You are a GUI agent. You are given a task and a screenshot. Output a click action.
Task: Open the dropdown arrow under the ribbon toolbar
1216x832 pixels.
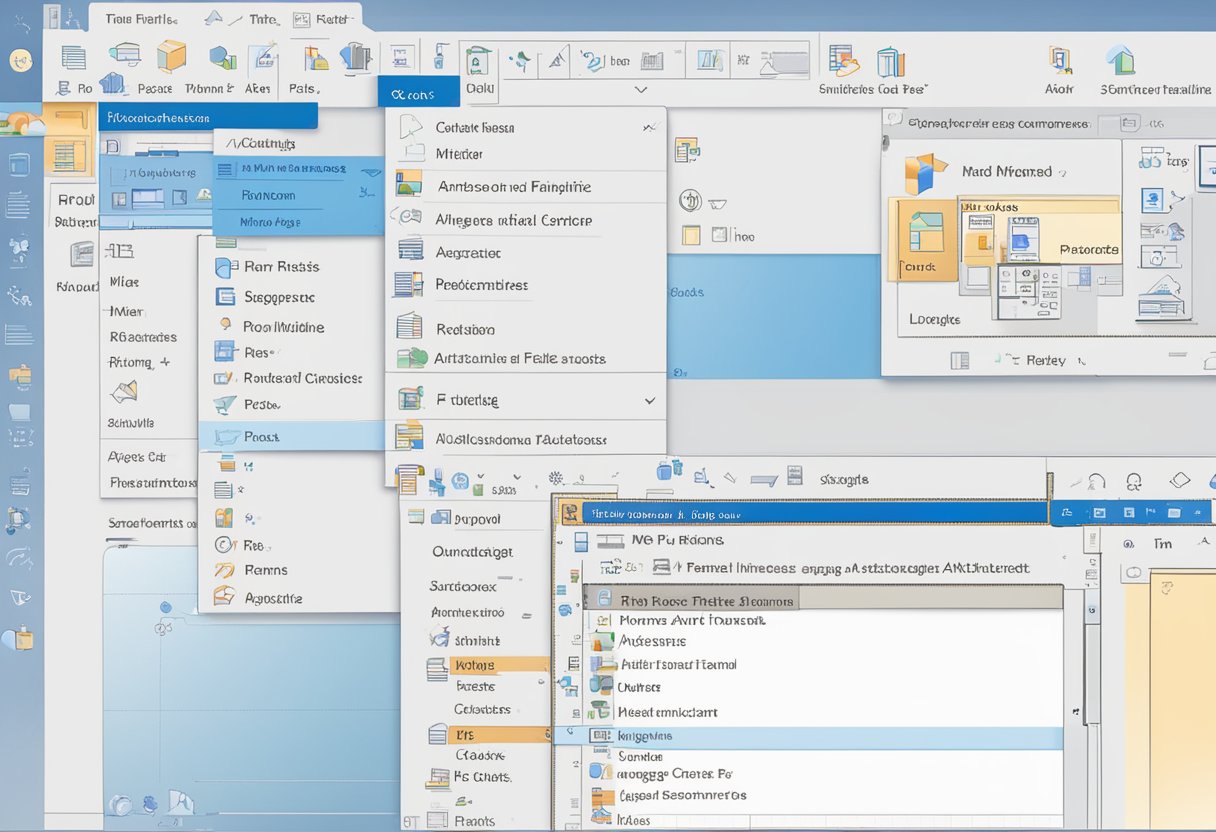coord(641,90)
